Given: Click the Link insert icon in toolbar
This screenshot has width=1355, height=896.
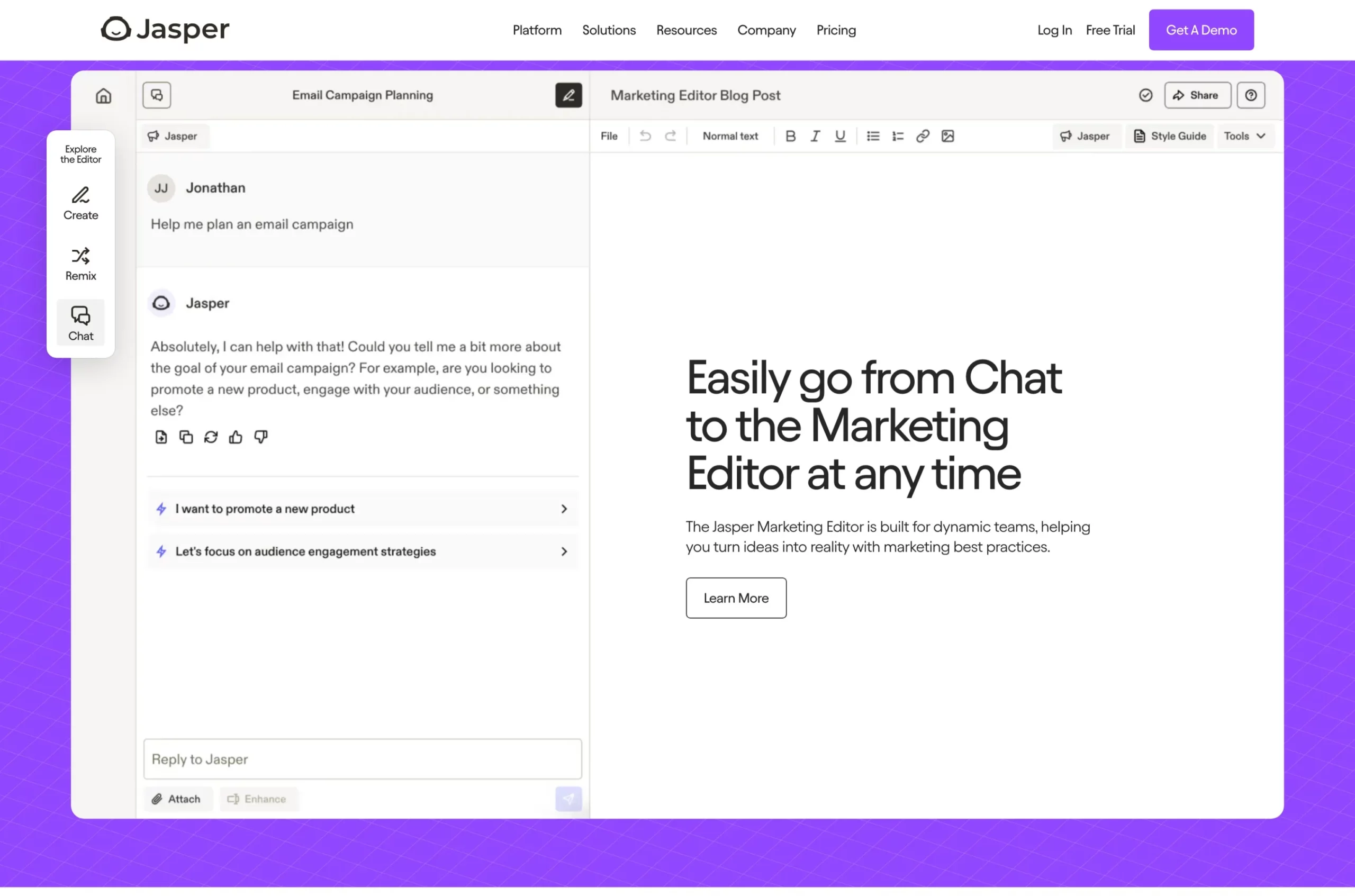Looking at the screenshot, I should point(922,135).
